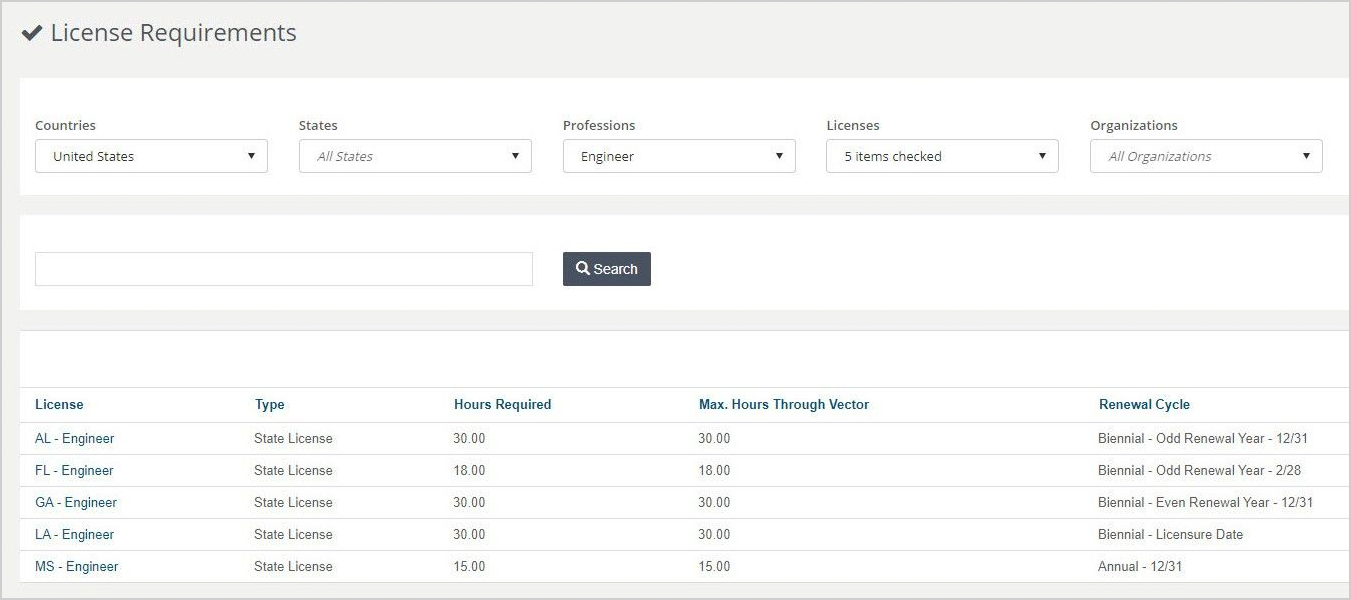Sort by Max. Hours Through Vector header
Viewport: 1351px width, 600px height.
[784, 405]
